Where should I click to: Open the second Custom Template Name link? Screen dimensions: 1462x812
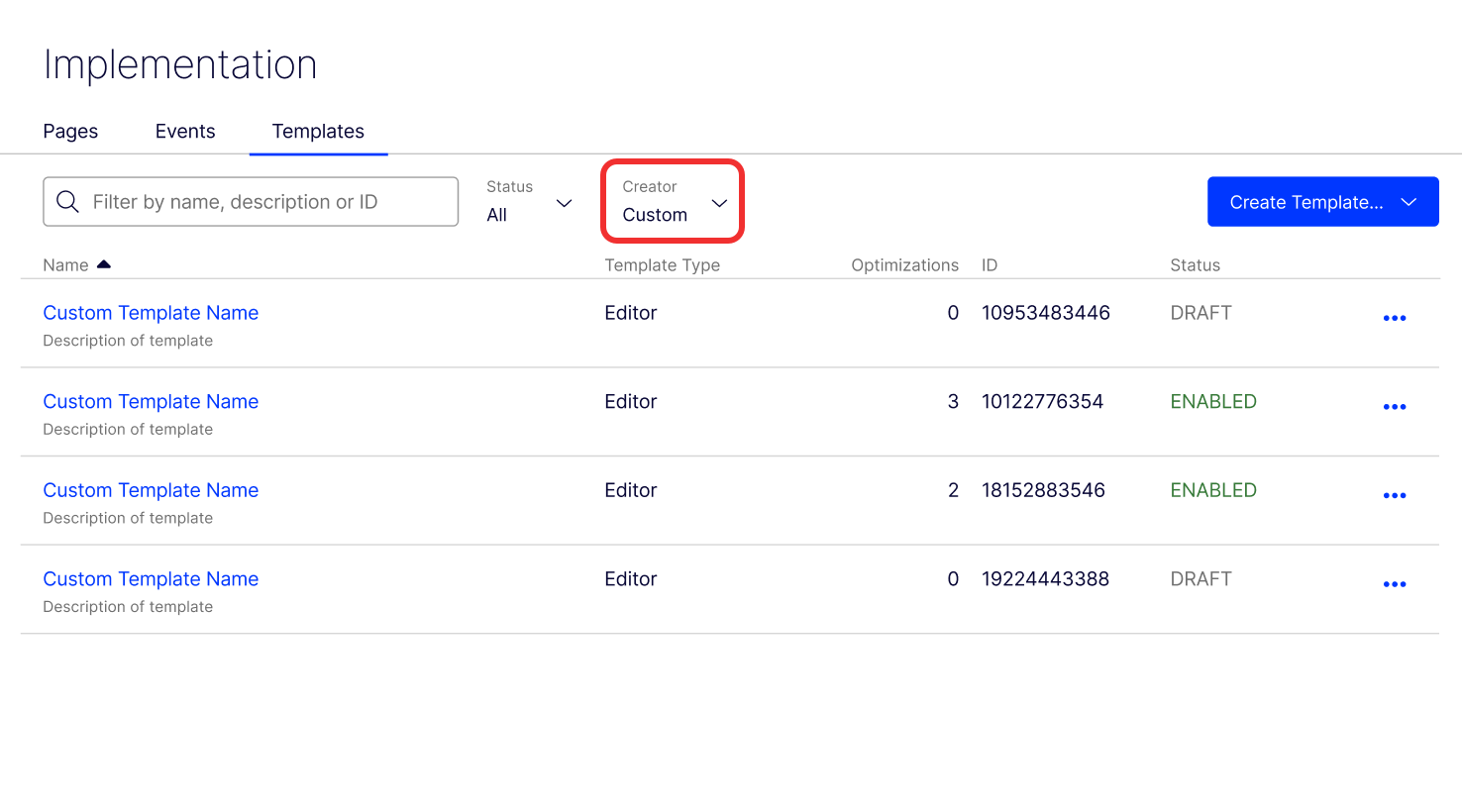151,402
